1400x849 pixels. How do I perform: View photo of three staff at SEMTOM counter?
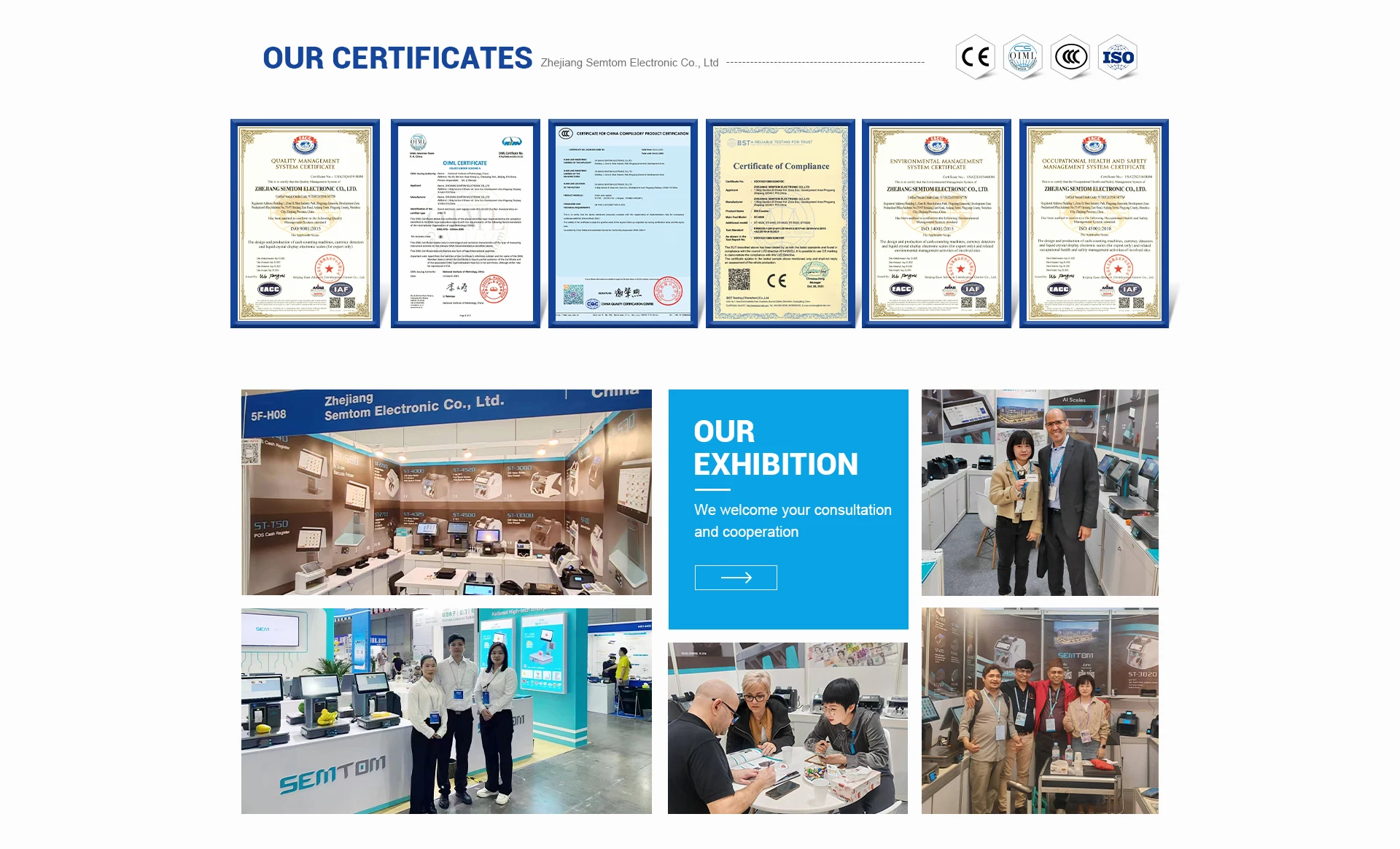(x=446, y=711)
